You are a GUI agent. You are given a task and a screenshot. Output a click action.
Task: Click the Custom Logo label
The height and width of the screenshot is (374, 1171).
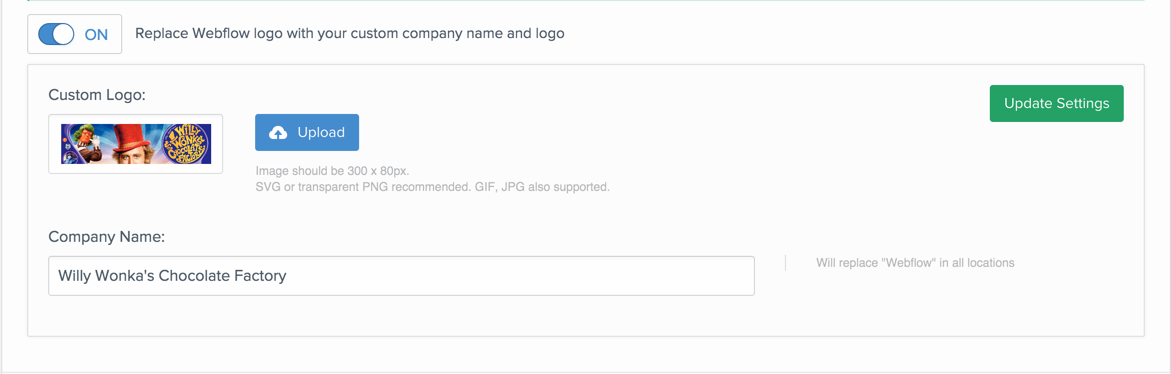pos(97,96)
